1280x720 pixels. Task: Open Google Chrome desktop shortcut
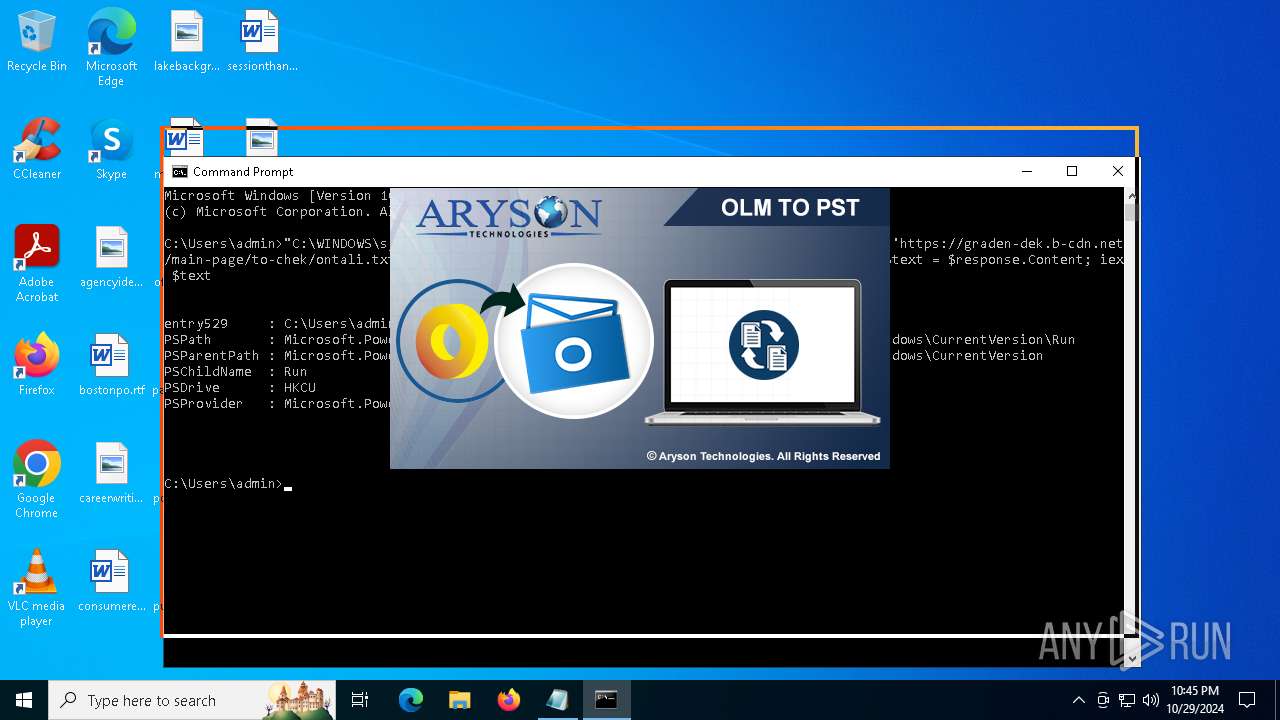[37, 480]
